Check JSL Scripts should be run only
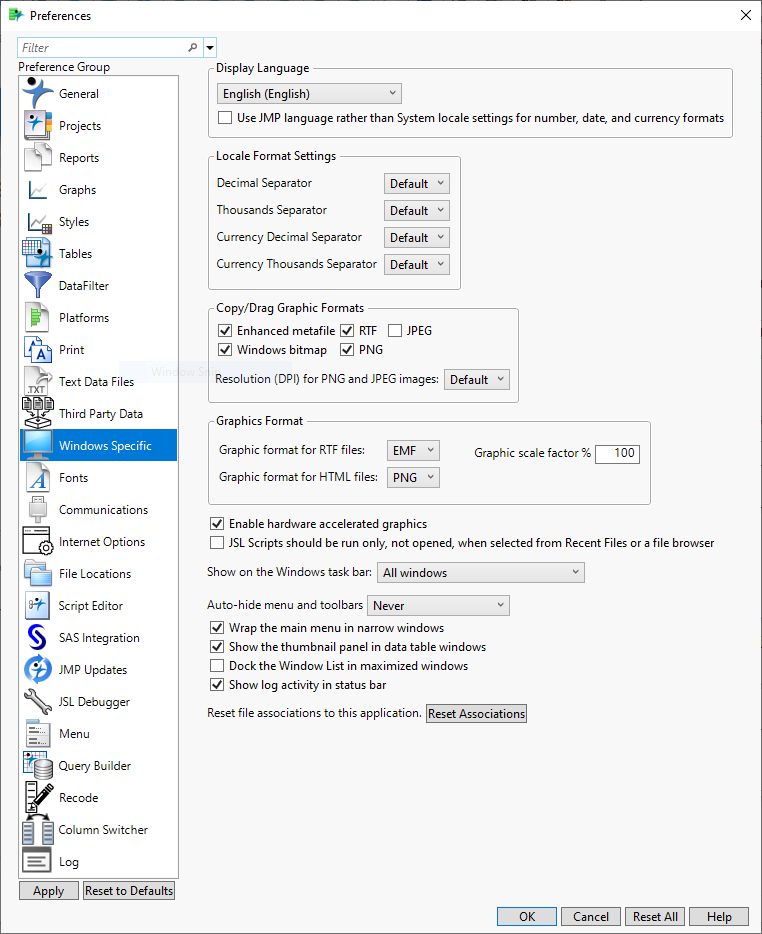This screenshot has height=934, width=762. point(217,543)
